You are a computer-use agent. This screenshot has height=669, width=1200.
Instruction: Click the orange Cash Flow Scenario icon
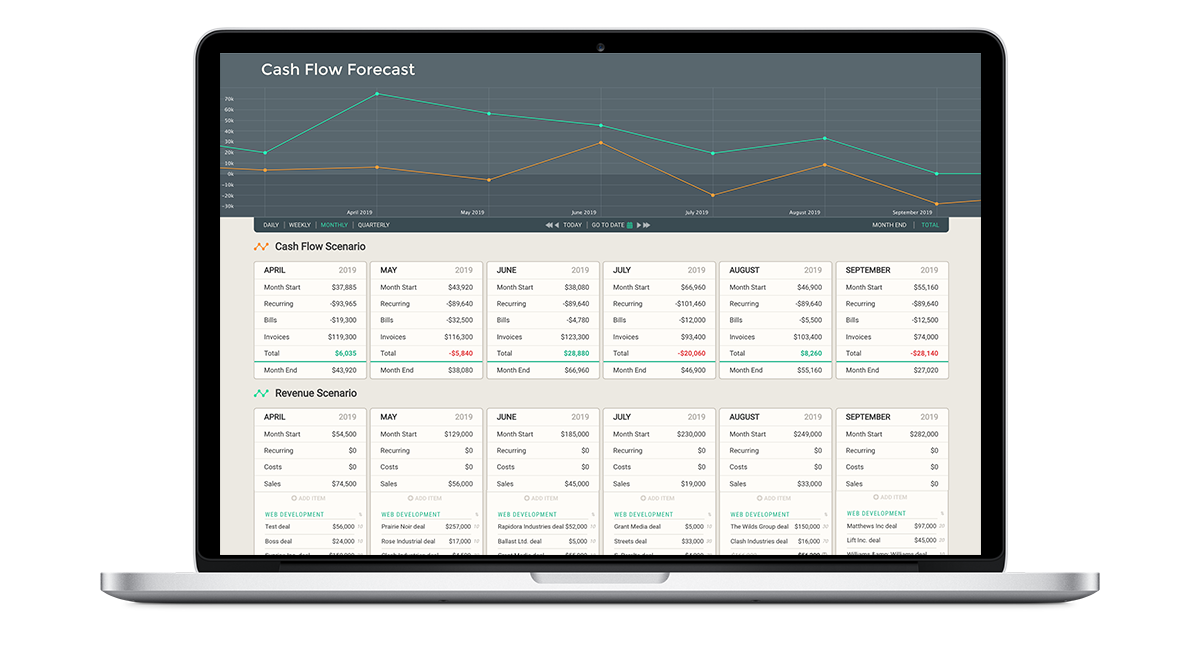pyautogui.click(x=261, y=247)
